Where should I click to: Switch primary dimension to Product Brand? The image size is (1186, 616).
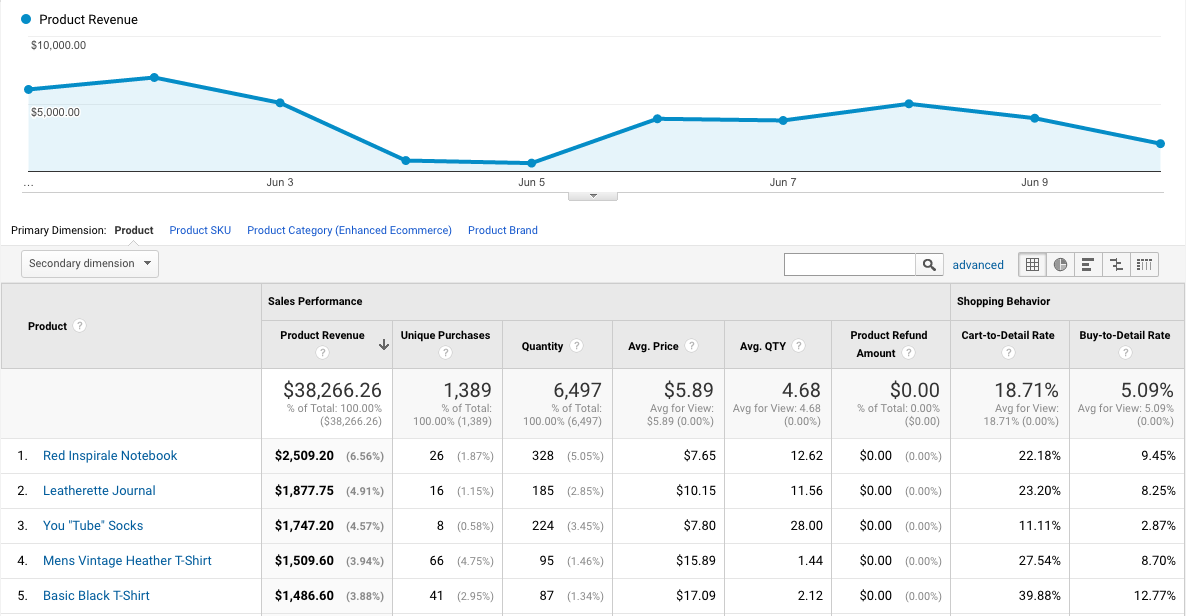click(503, 230)
